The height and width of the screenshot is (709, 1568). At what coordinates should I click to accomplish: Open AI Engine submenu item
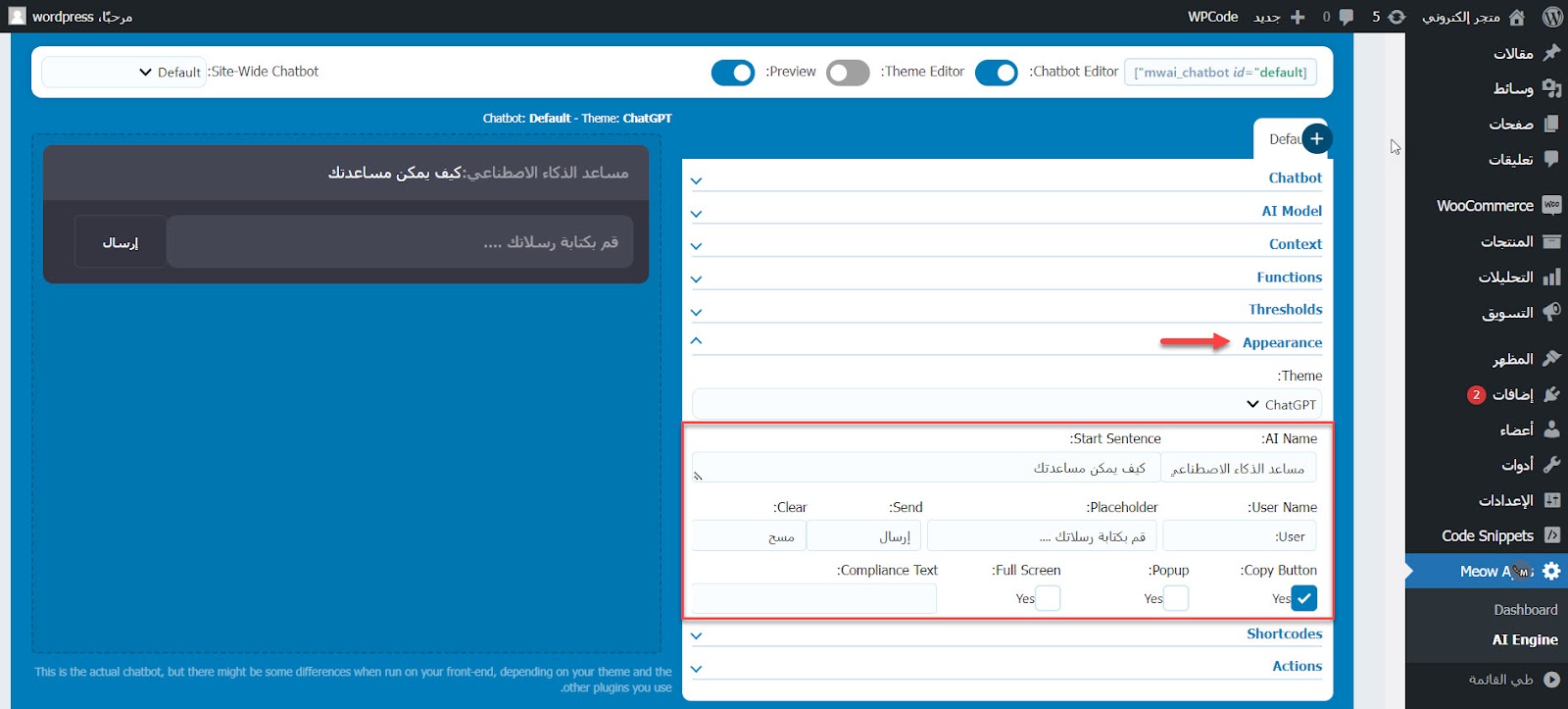pyautogui.click(x=1524, y=639)
